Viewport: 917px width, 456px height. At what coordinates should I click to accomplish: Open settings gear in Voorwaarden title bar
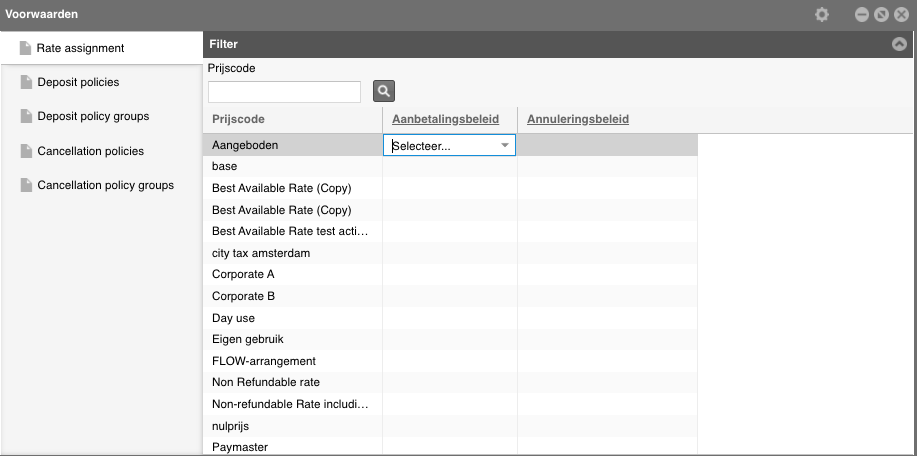coord(822,15)
